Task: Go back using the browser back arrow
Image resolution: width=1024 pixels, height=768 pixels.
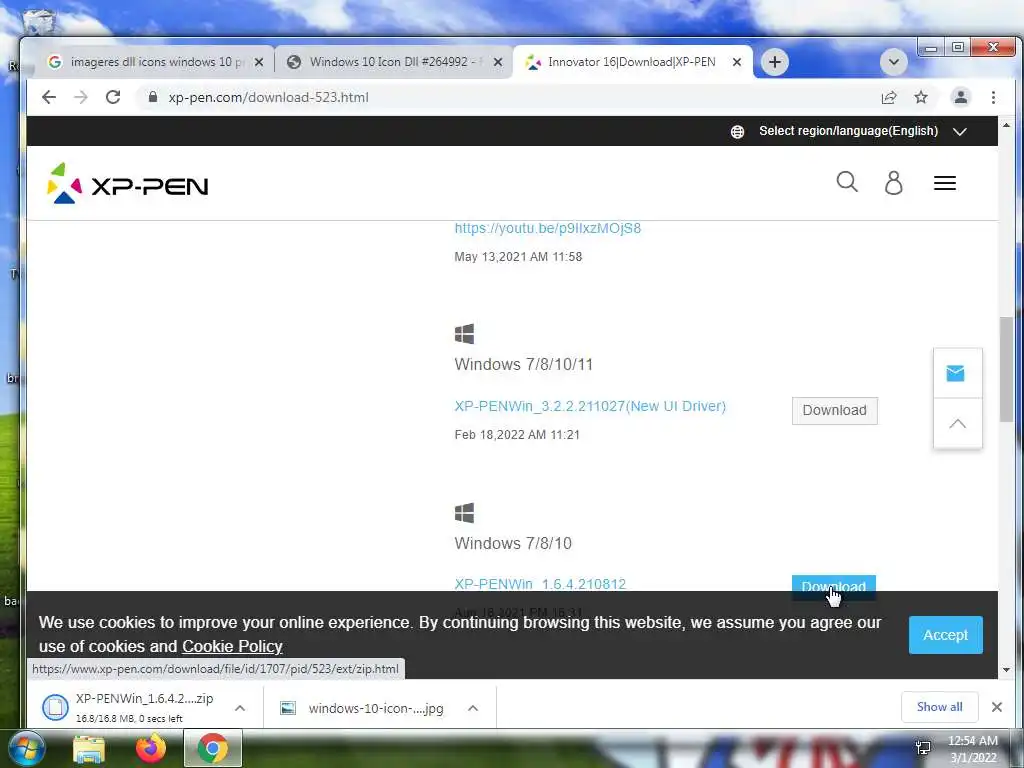Action: click(x=49, y=97)
